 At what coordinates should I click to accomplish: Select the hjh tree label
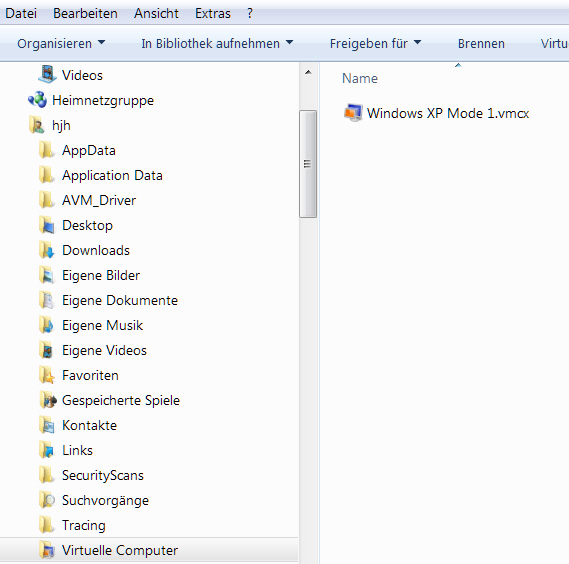point(61,125)
